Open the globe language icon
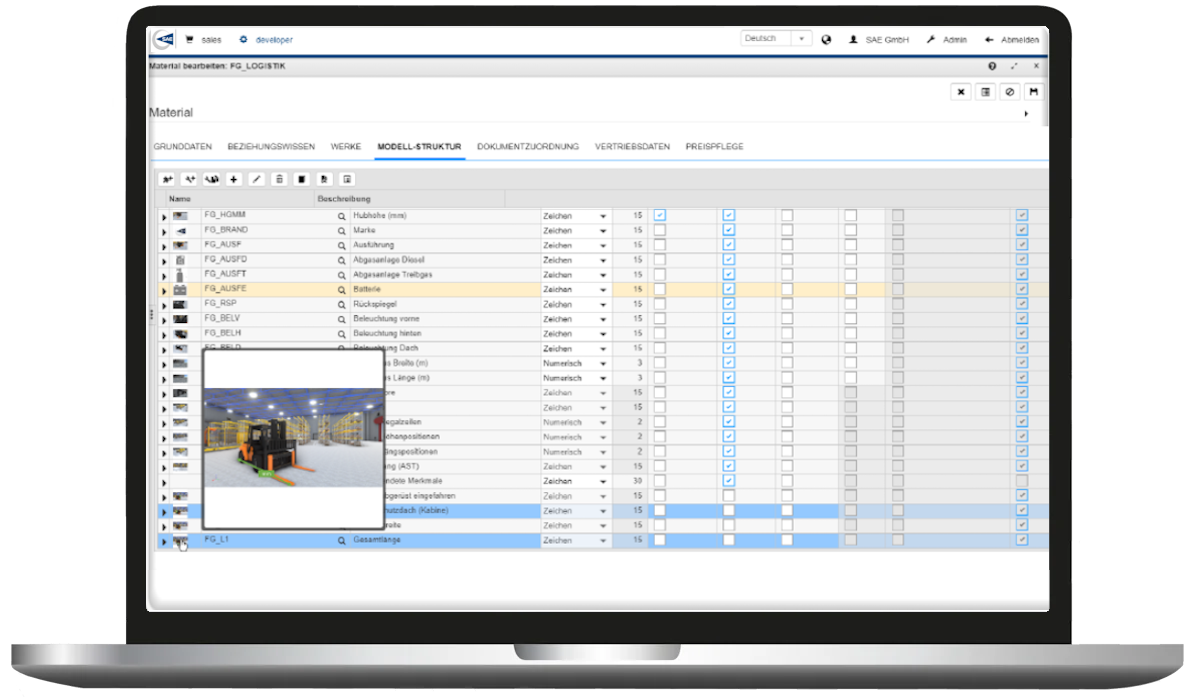The width and height of the screenshot is (1200, 697). pyautogui.click(x=826, y=39)
